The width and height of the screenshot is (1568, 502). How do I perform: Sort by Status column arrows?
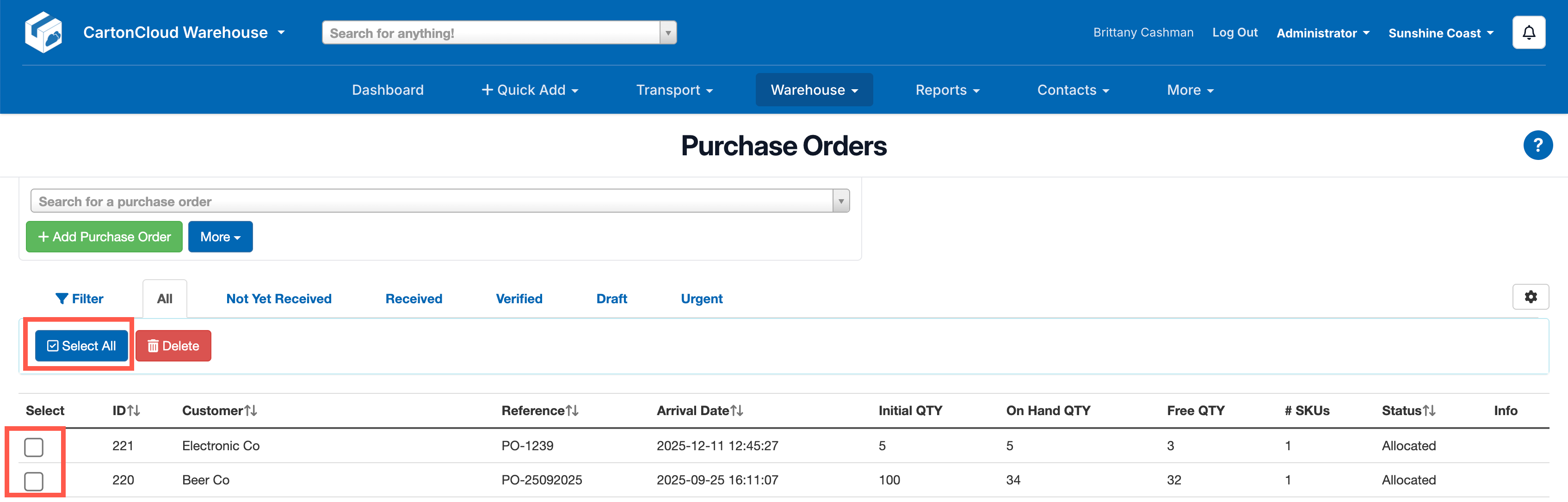(x=1429, y=411)
